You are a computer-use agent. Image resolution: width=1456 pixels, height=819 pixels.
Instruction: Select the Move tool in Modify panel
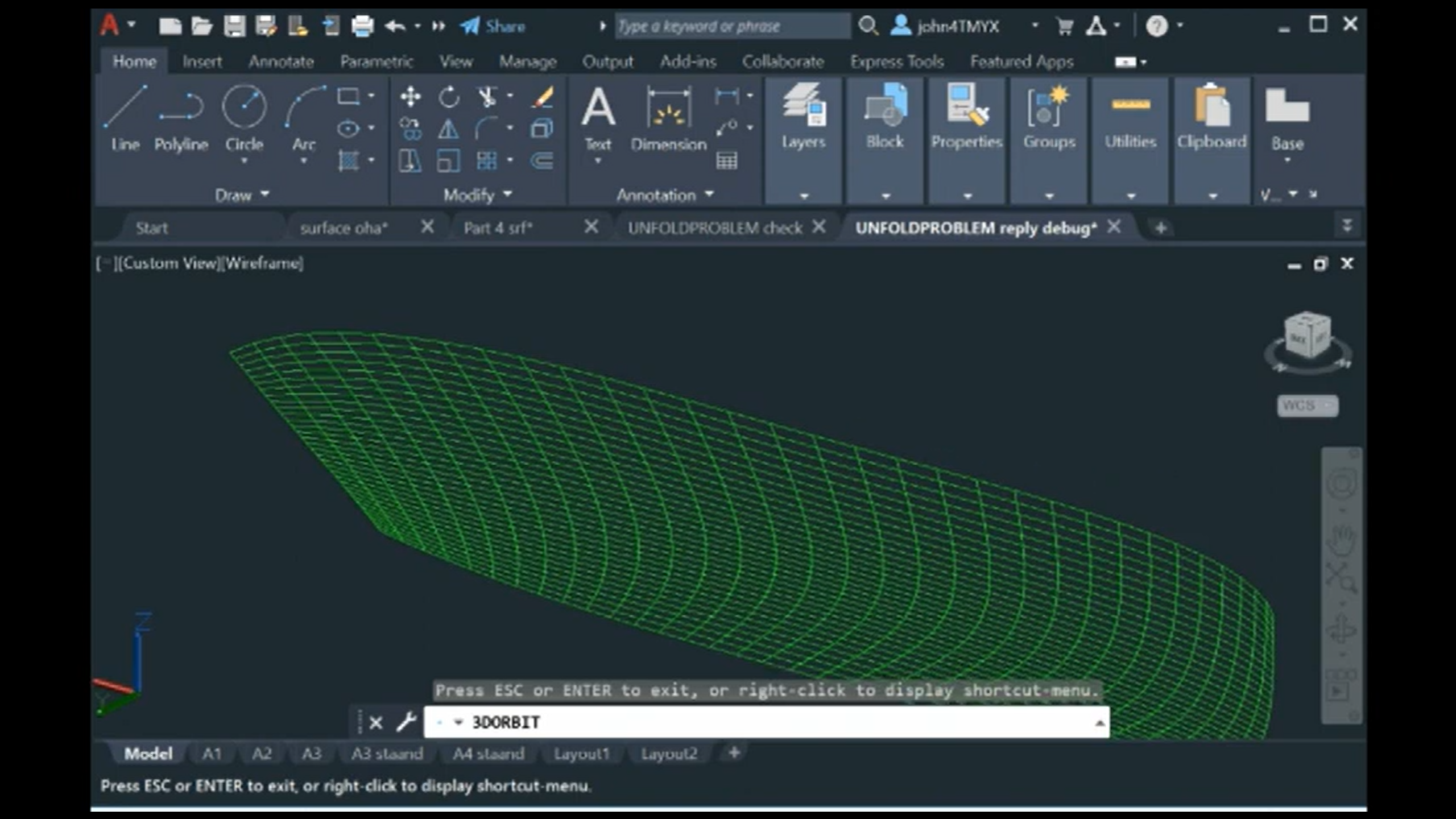[x=411, y=97]
